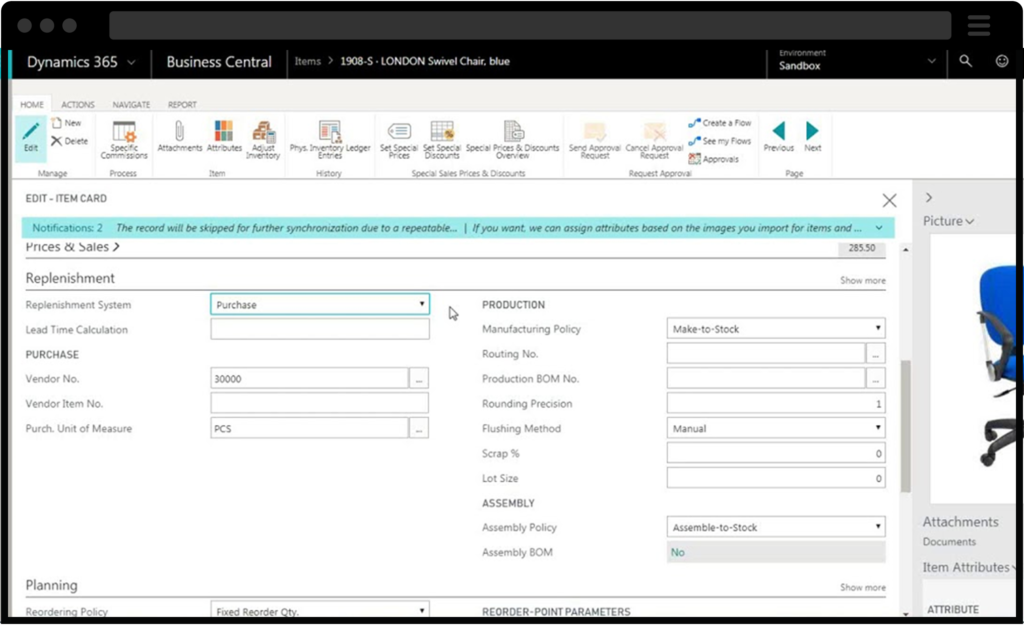1024x625 pixels.
Task: Click the Edit pencil icon
Action: pyautogui.click(x=31, y=136)
